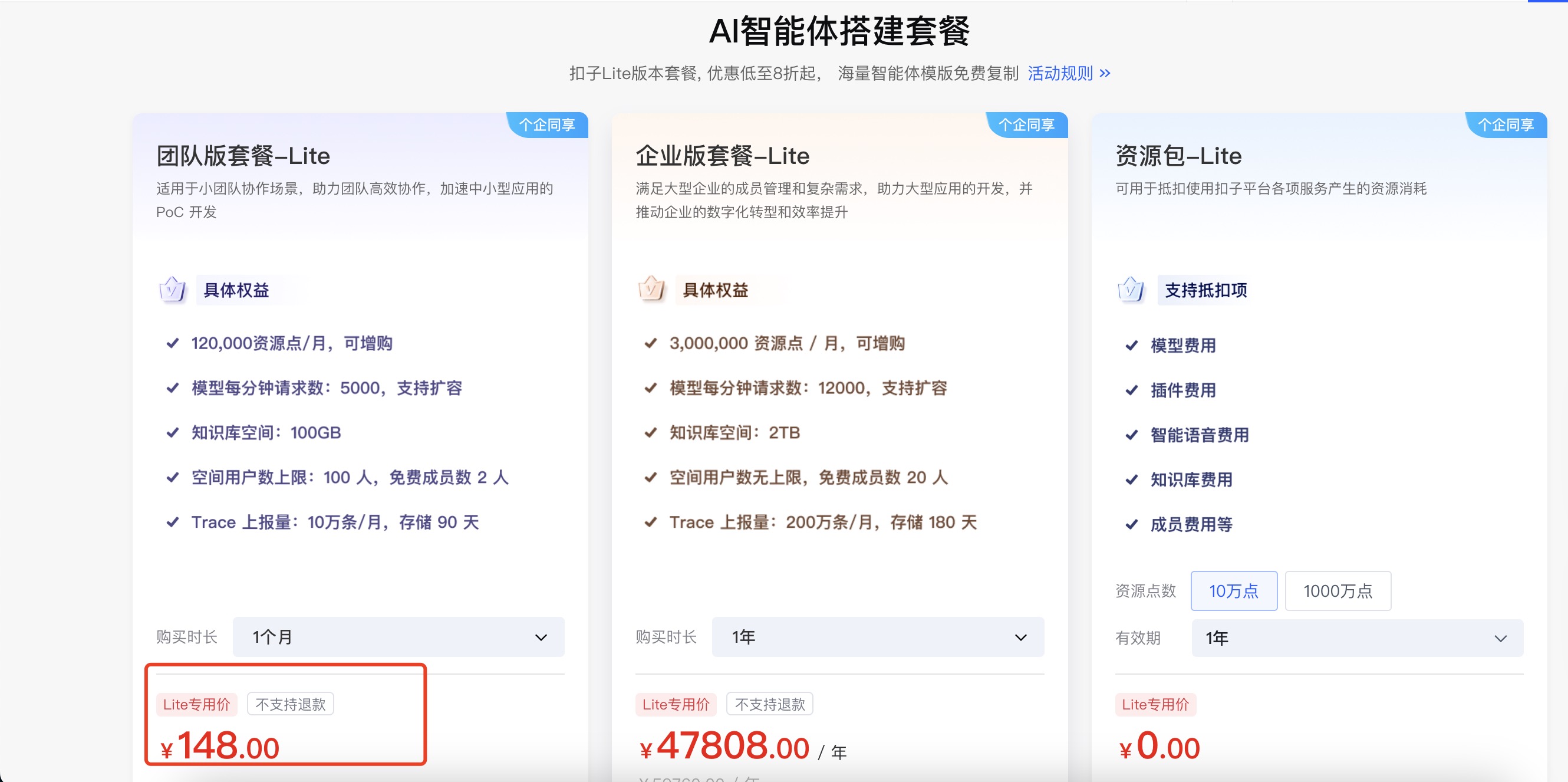The width and height of the screenshot is (1568, 782).
Task: Click the double-arrow icon after 活动规则
Action: [x=1105, y=74]
